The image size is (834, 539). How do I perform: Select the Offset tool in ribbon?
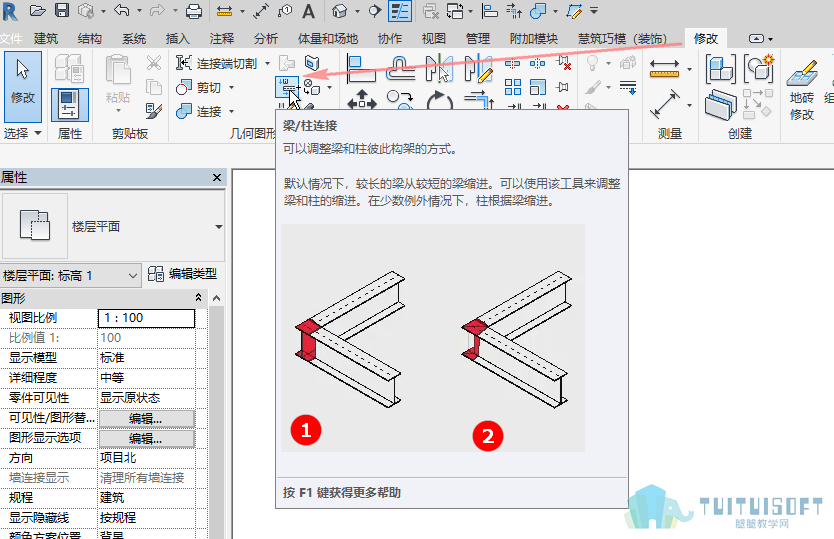[x=400, y=69]
